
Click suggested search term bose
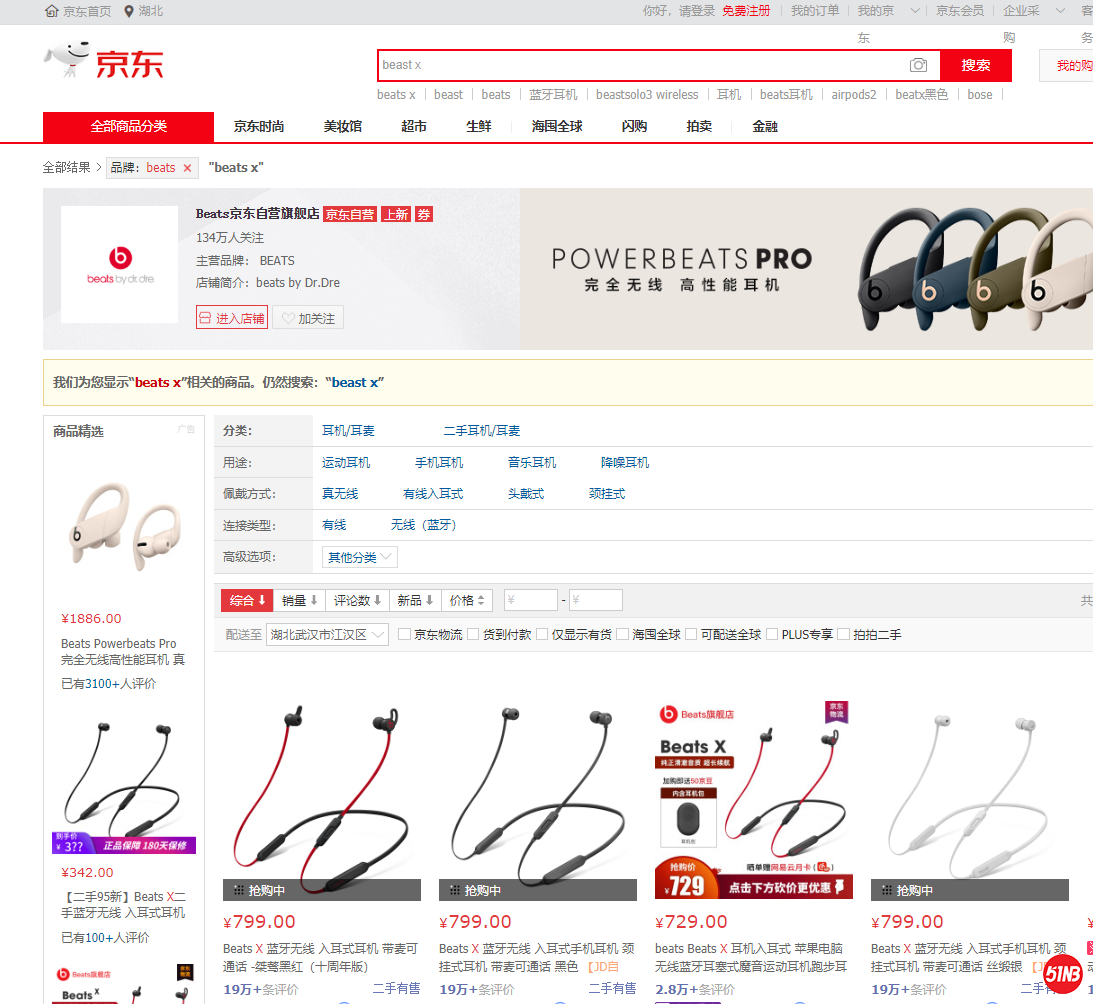[979, 94]
